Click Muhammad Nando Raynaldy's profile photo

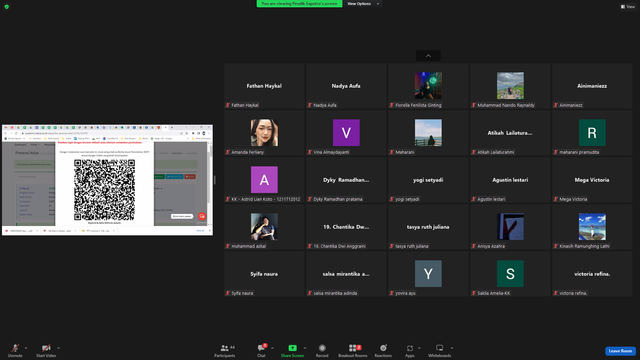tap(510, 85)
